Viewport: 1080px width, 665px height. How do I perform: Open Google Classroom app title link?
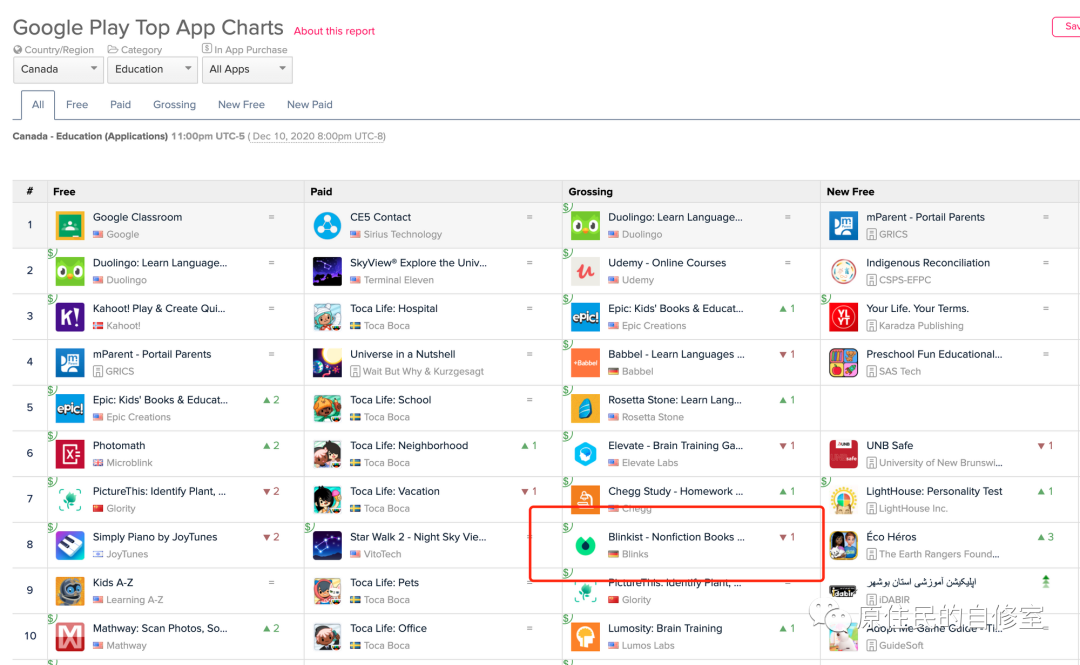pos(138,217)
